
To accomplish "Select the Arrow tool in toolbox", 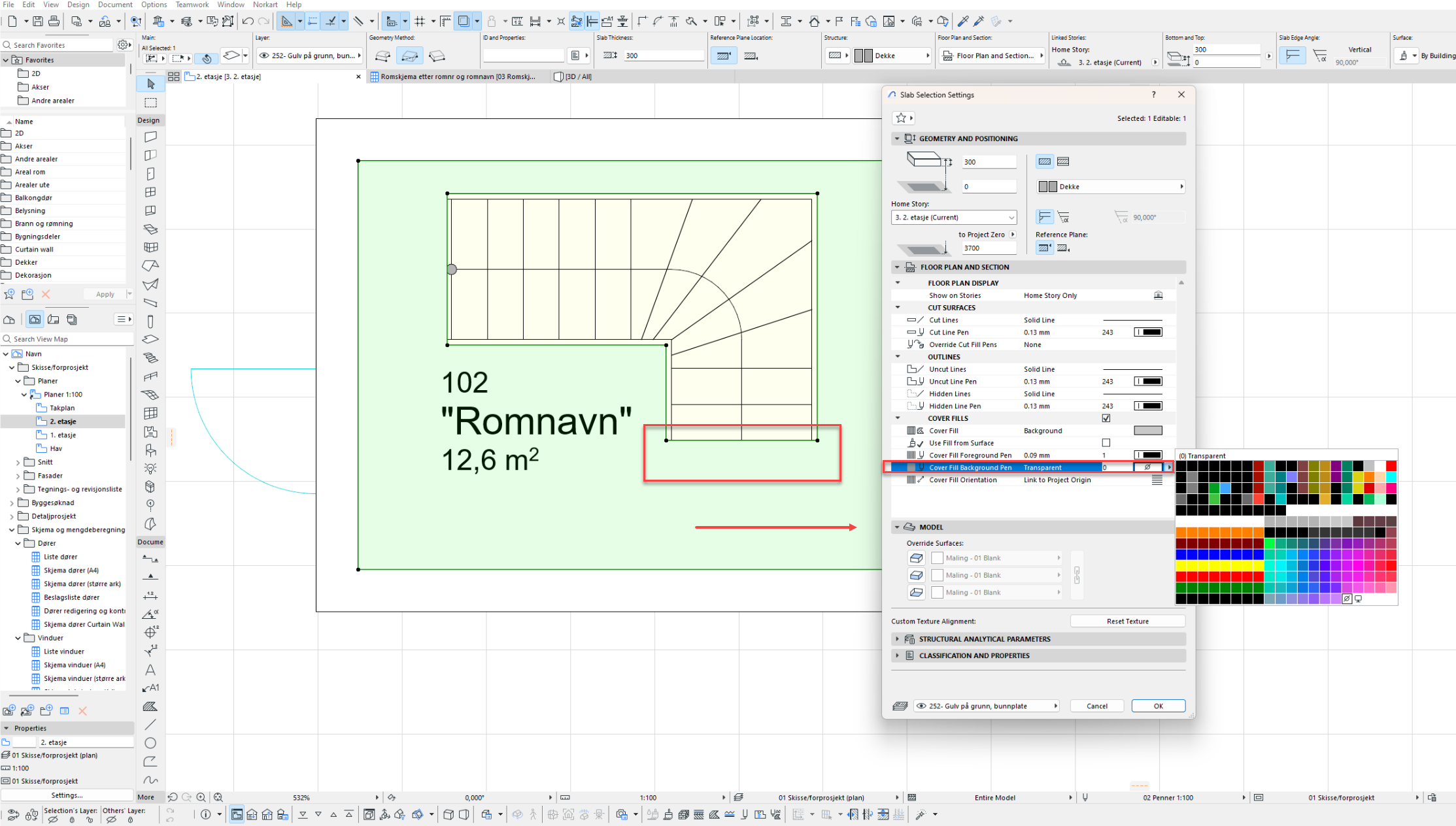I will (x=151, y=84).
